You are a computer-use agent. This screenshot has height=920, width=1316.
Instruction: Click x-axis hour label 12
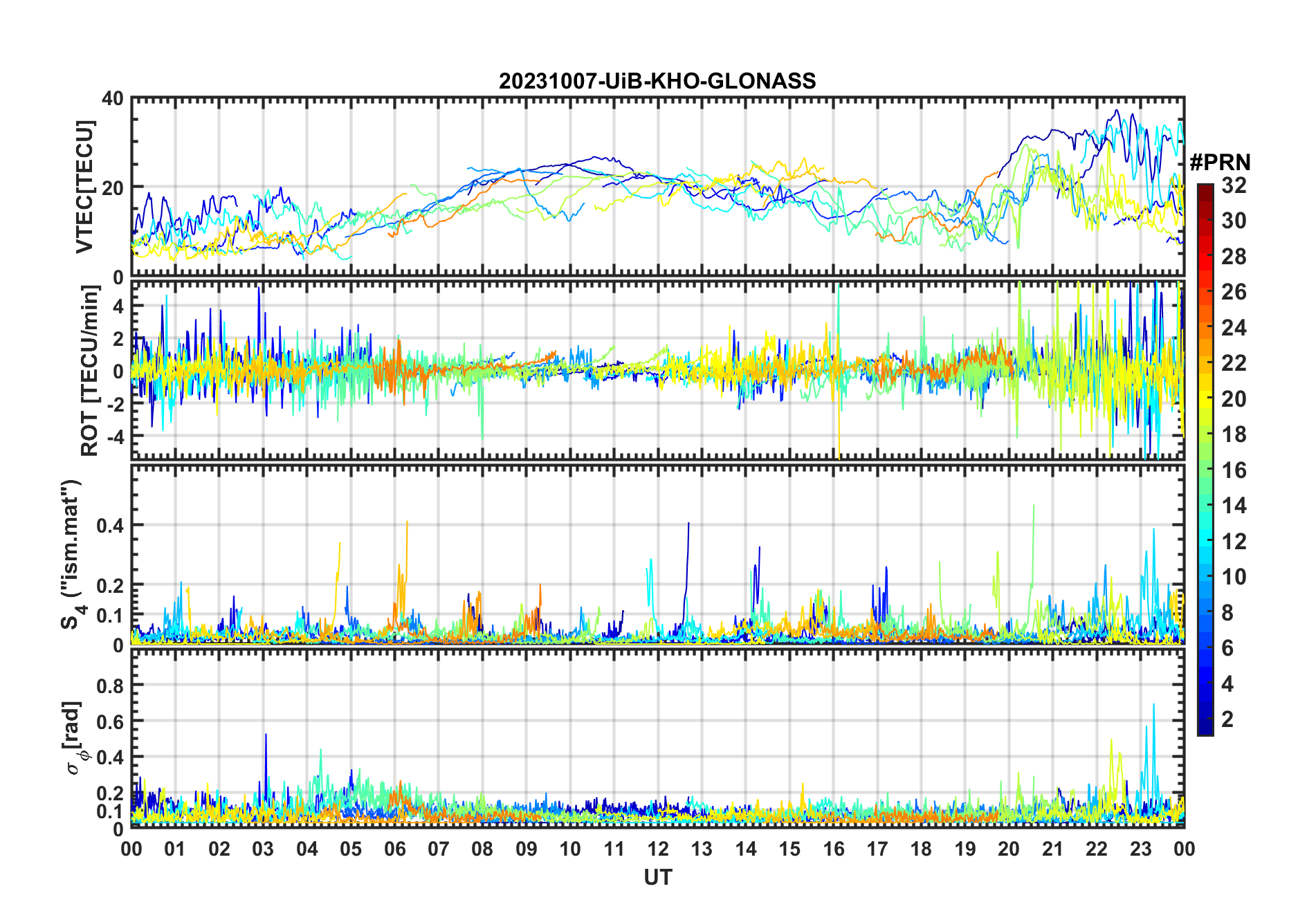tap(658, 849)
